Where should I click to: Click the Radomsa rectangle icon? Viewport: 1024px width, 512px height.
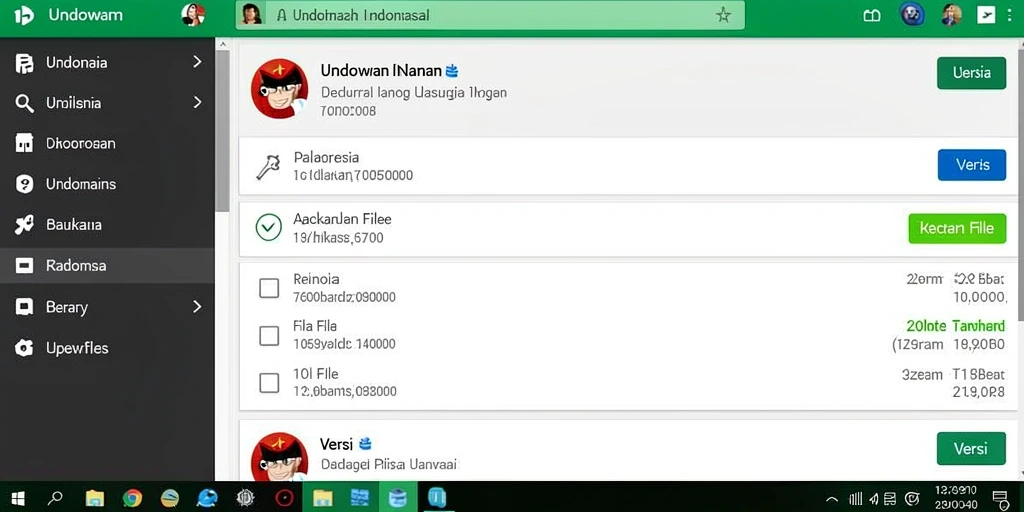(x=24, y=266)
